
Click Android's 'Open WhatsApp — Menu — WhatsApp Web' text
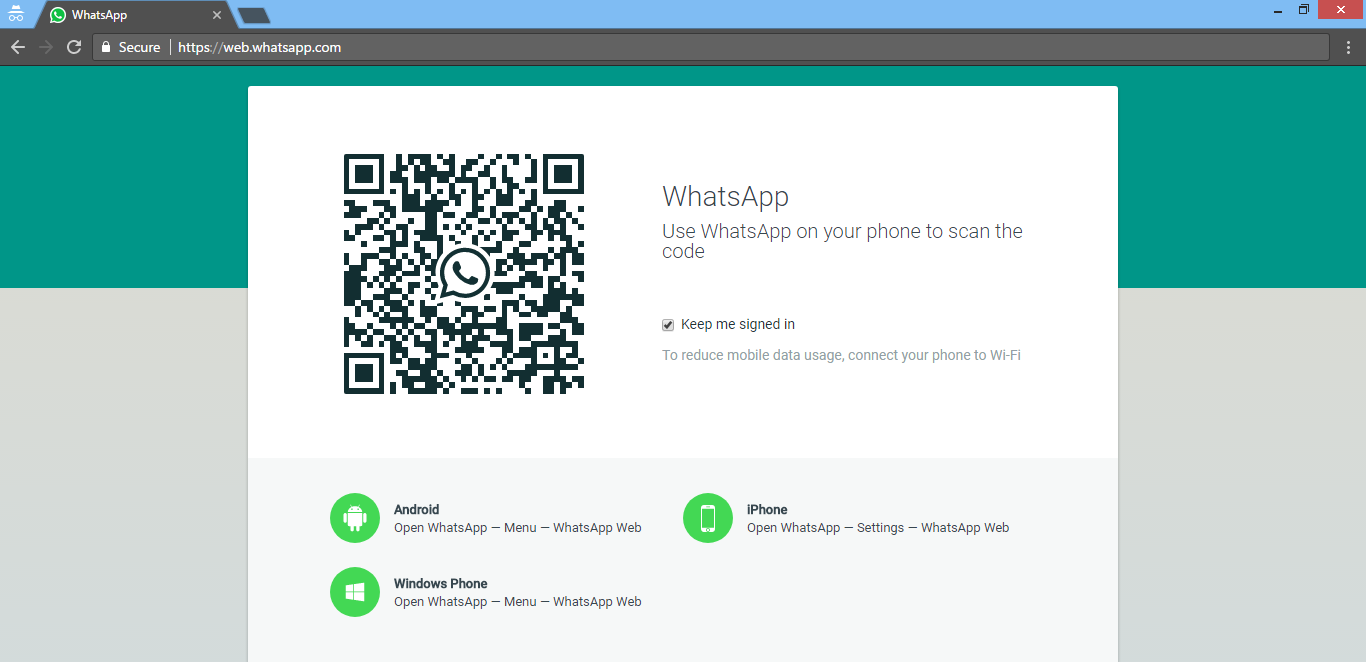tap(518, 528)
